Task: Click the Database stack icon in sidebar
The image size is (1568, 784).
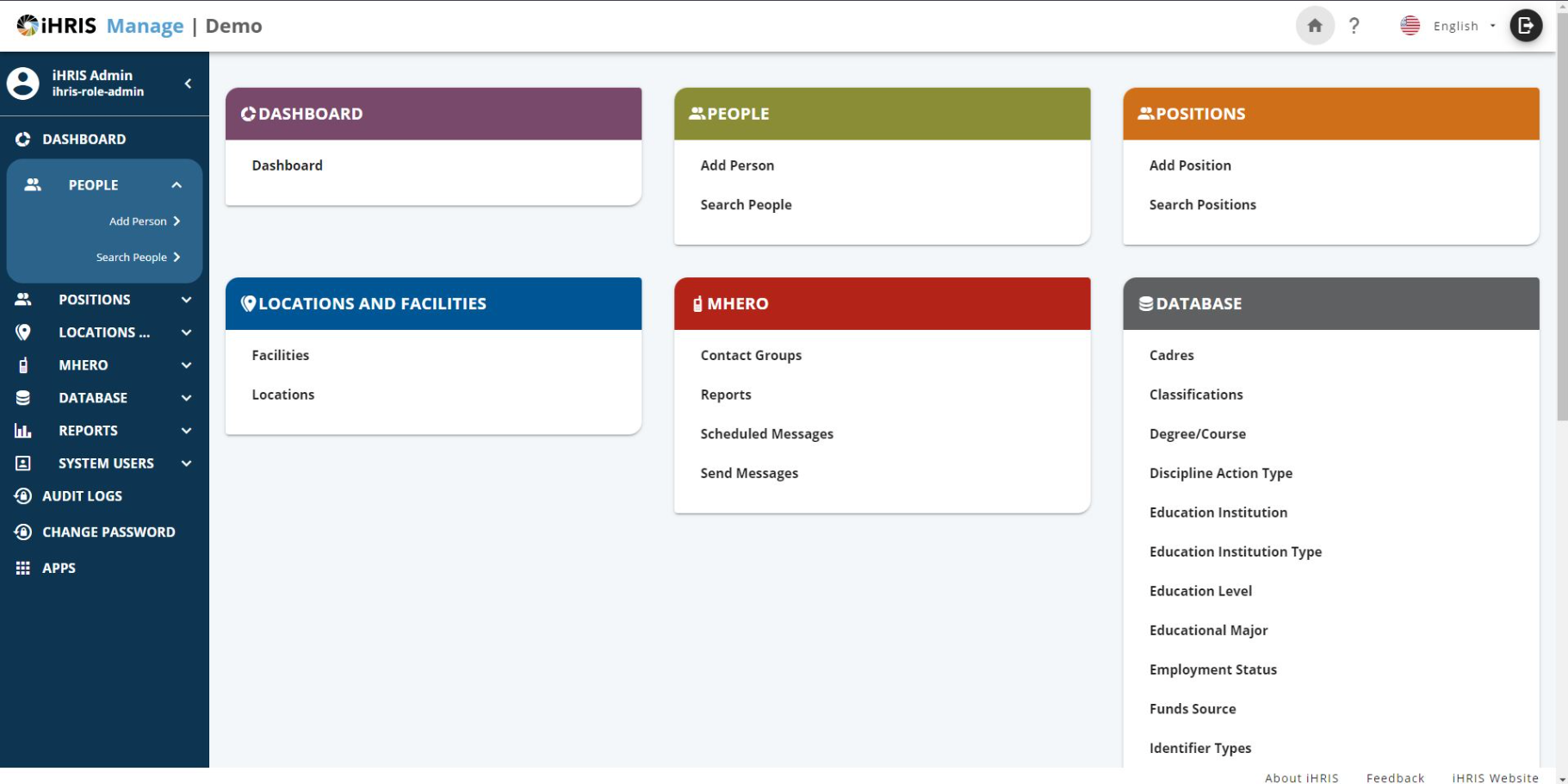Action: (23, 397)
